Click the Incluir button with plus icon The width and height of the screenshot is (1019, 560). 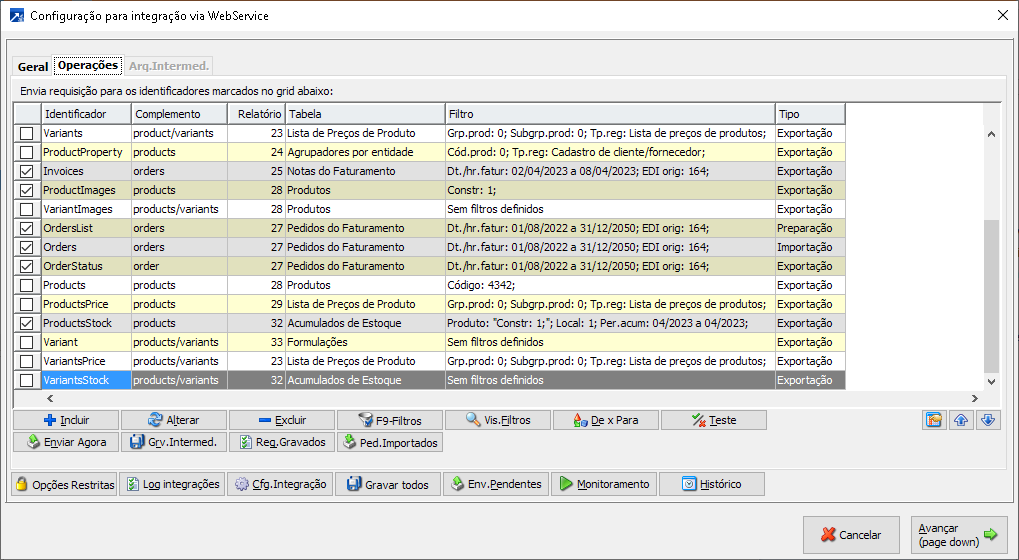pyautogui.click(x=66, y=420)
